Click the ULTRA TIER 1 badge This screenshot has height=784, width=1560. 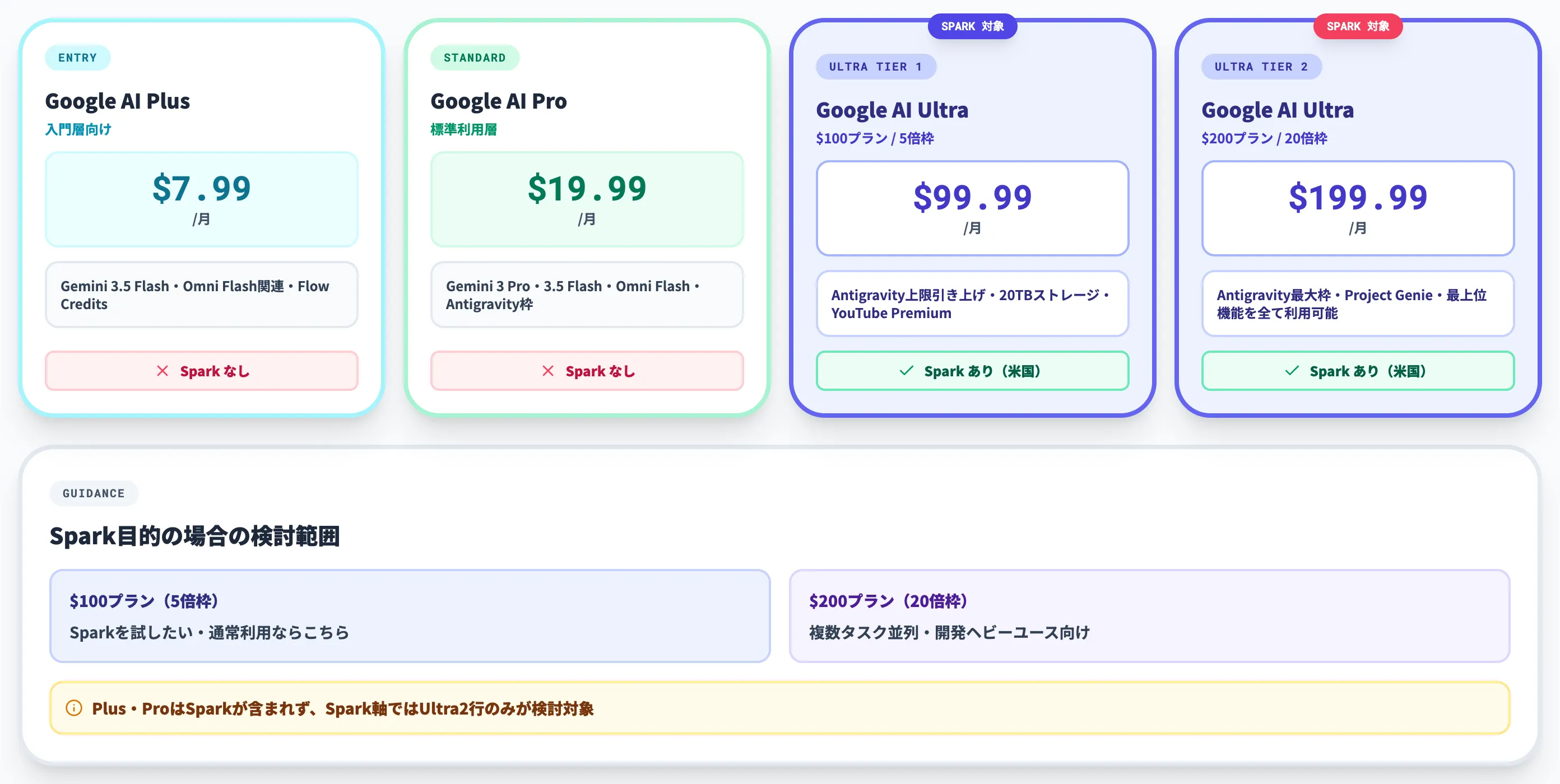[876, 67]
